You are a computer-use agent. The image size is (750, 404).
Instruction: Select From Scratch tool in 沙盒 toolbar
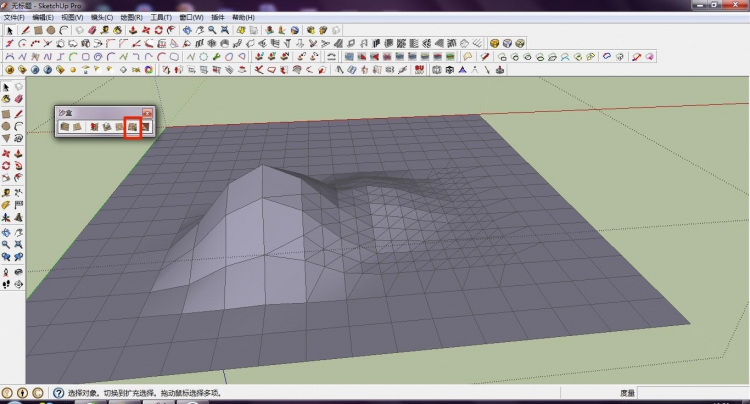(77, 127)
